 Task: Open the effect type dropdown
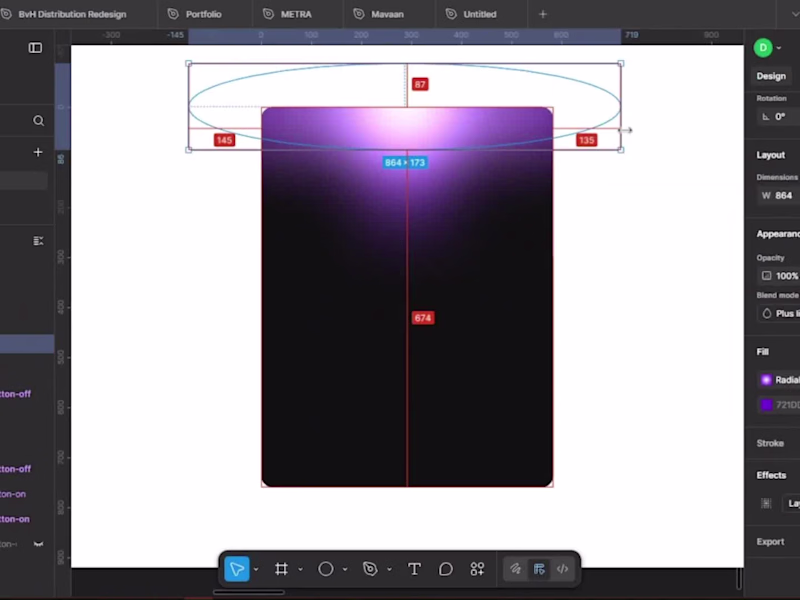click(x=791, y=504)
